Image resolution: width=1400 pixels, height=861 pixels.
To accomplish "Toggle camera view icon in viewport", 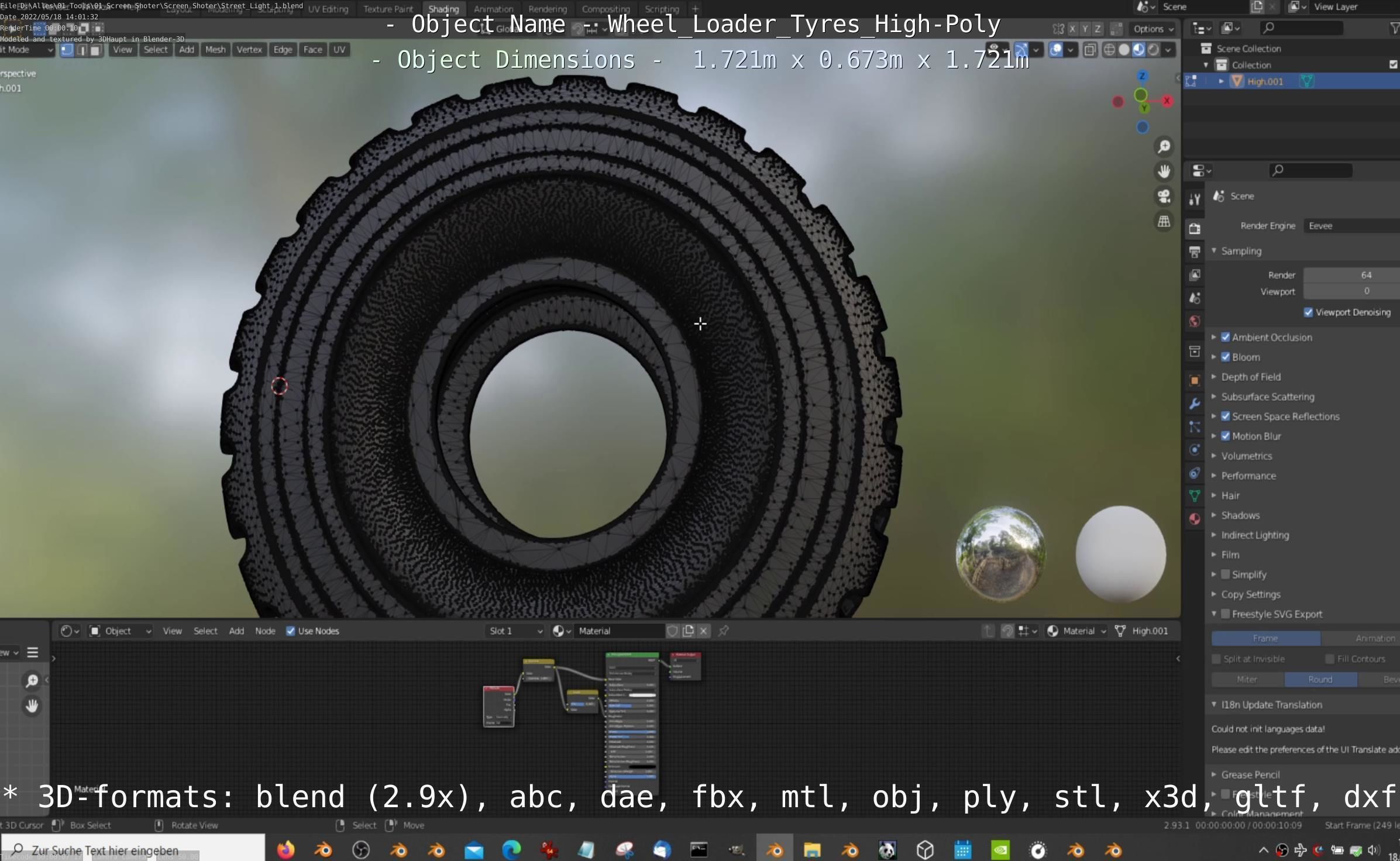I will [x=1164, y=197].
